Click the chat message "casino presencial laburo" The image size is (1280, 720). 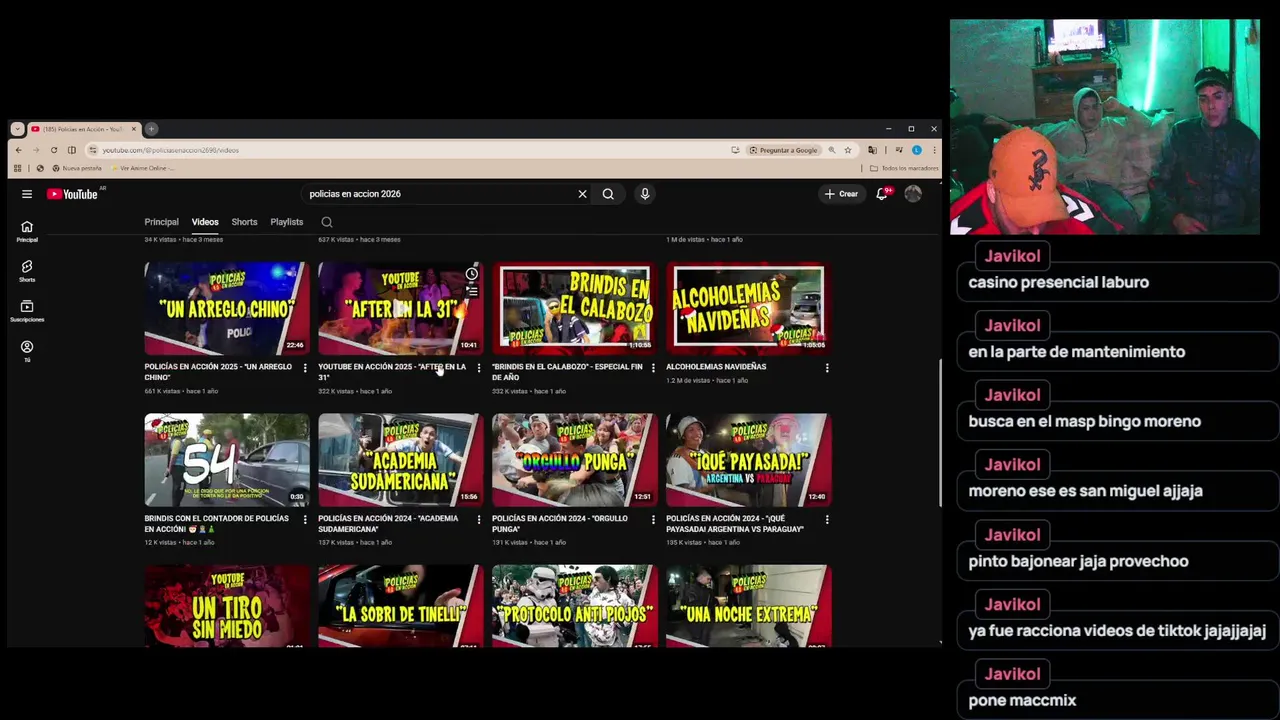click(x=1058, y=282)
